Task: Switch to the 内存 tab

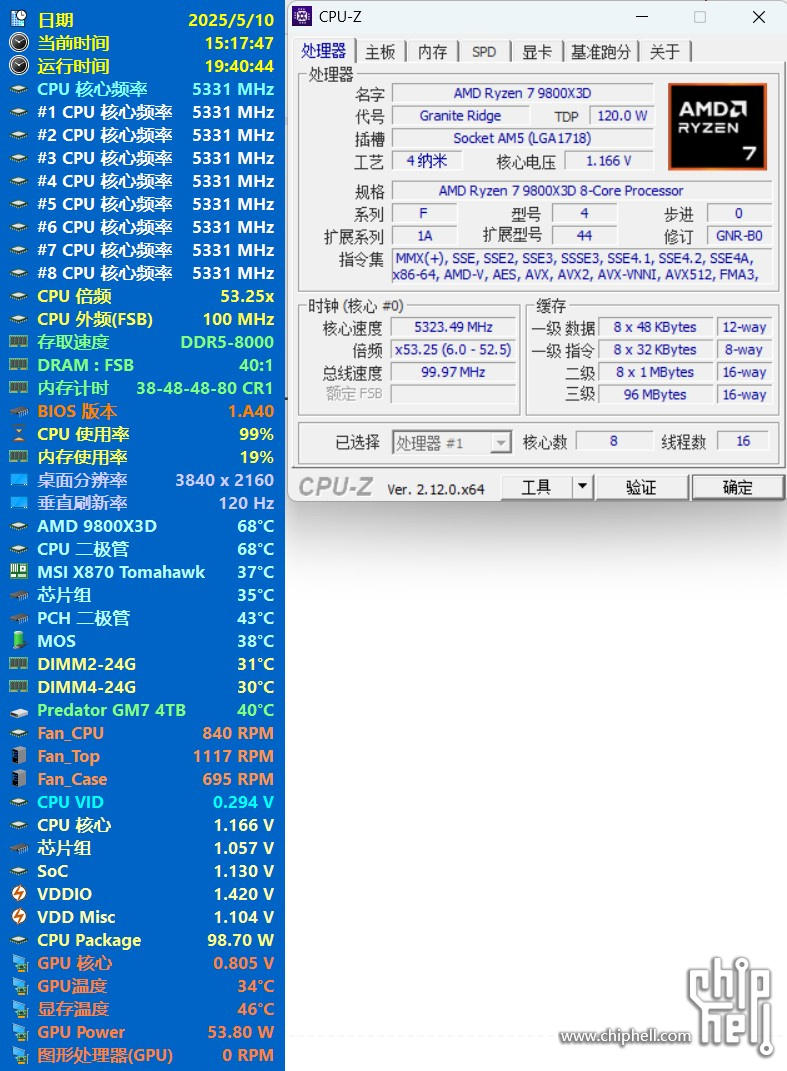Action: tap(432, 52)
